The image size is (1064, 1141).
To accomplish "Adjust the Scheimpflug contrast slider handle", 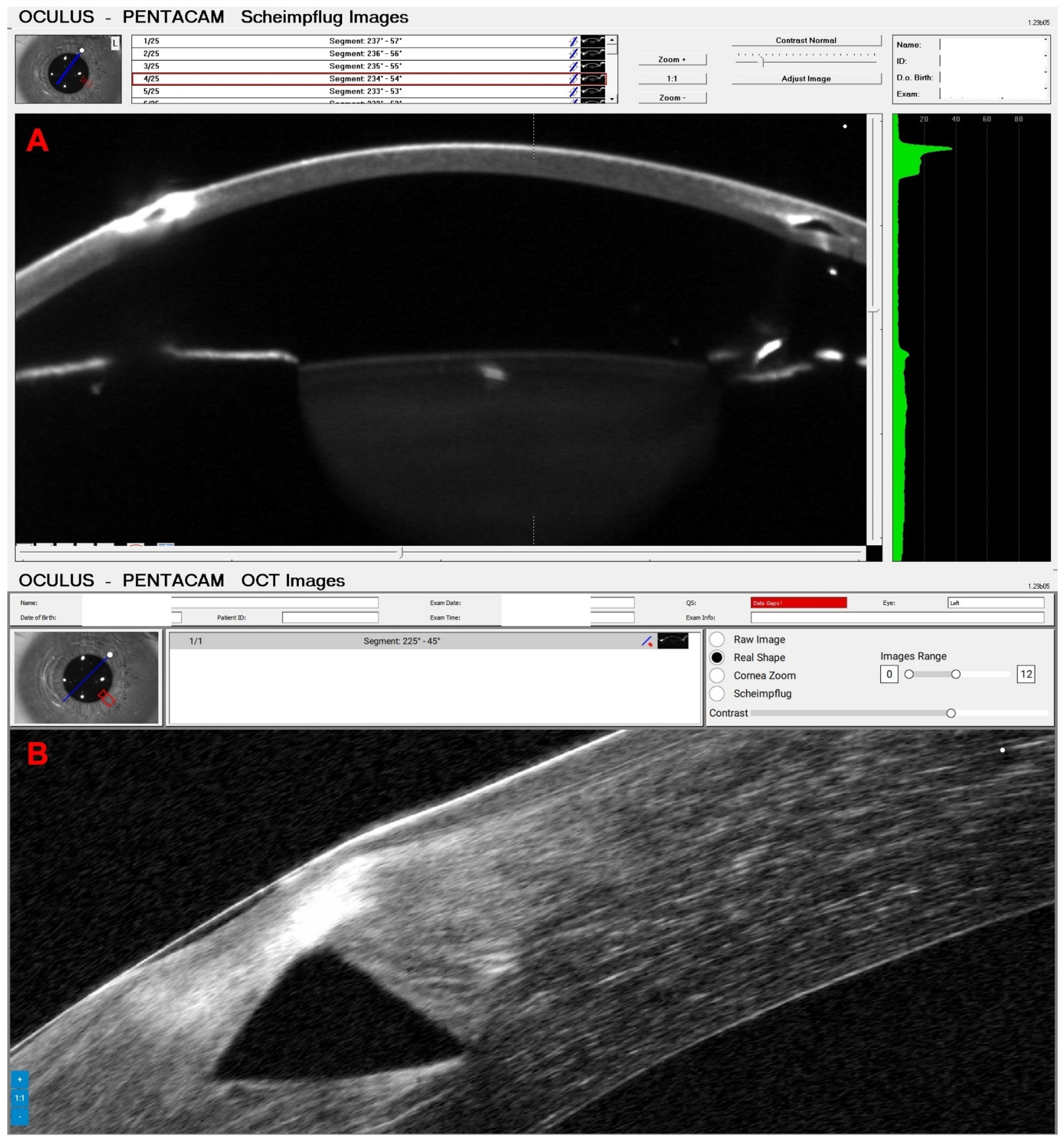I will pyautogui.click(x=762, y=61).
